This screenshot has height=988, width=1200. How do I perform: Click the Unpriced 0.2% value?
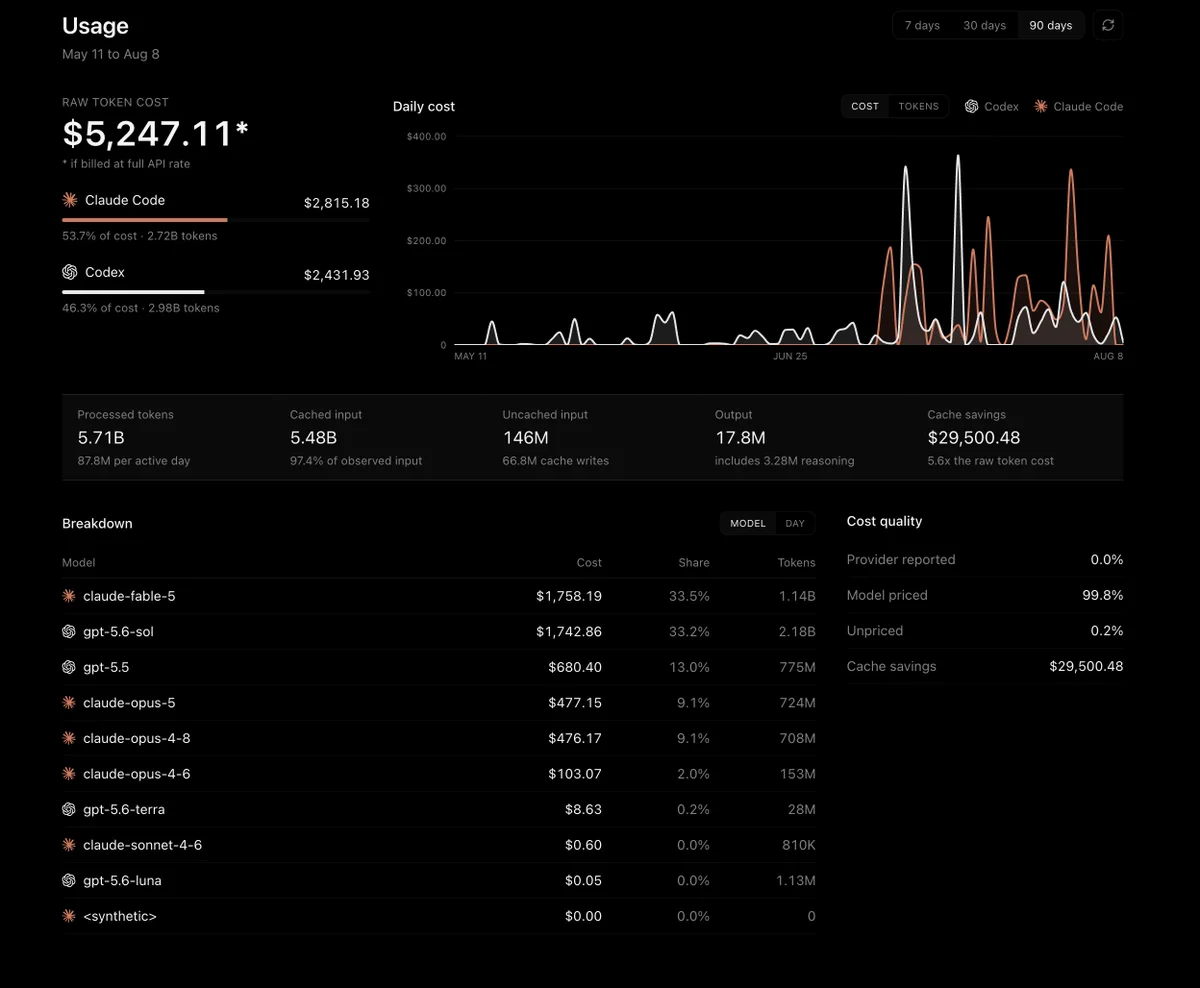[x=1107, y=631]
